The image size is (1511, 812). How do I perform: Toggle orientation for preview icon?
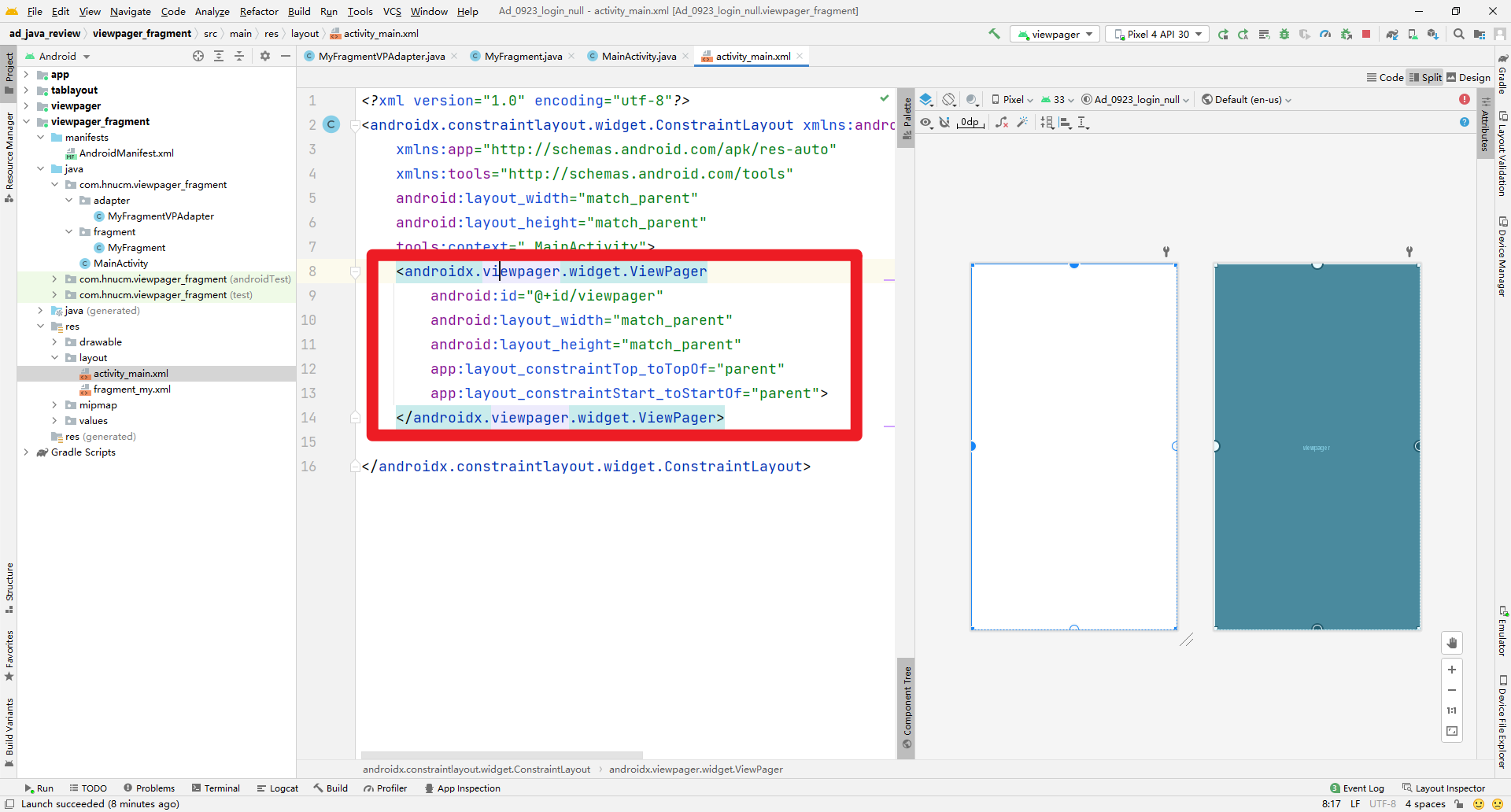click(949, 99)
